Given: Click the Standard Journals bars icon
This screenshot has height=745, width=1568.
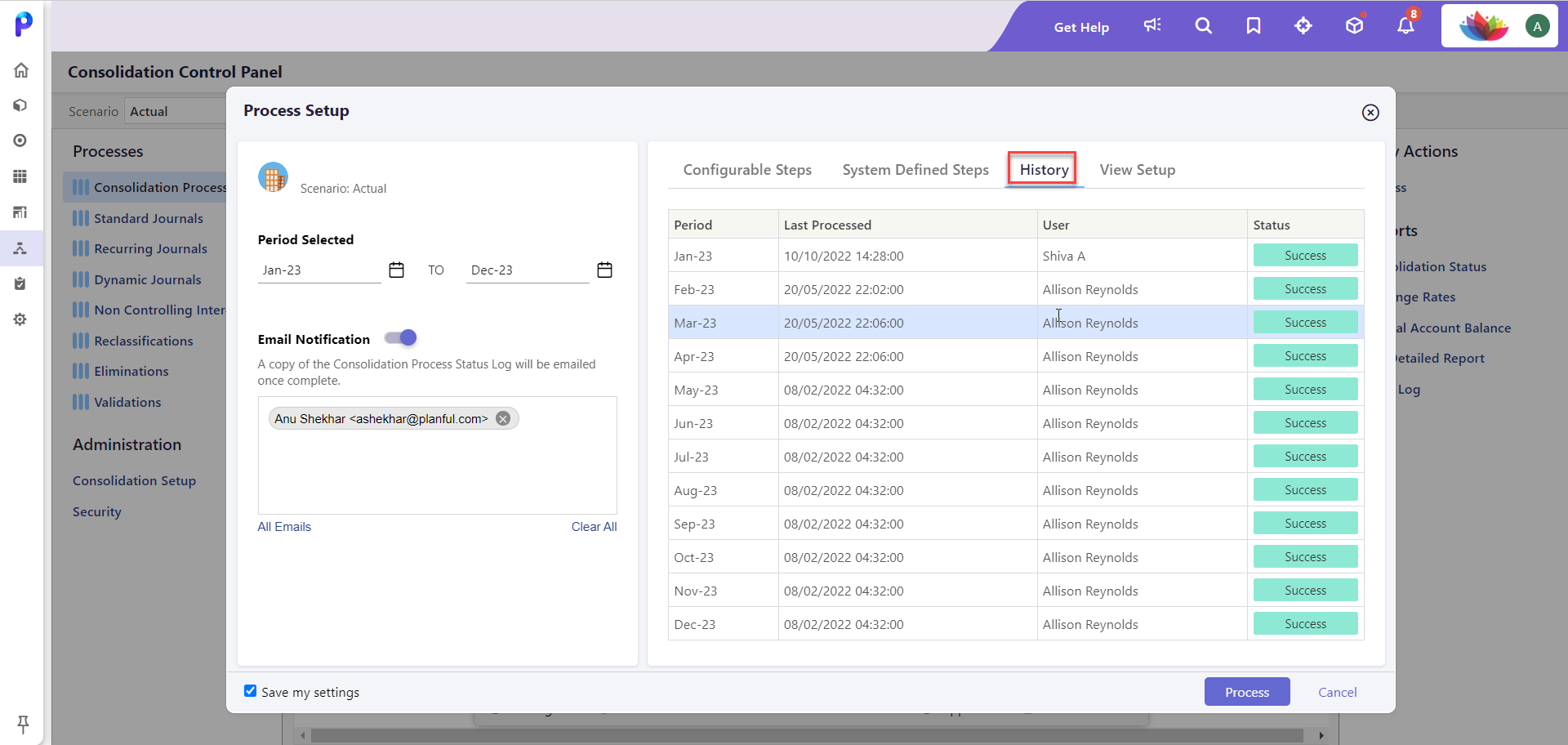Looking at the screenshot, I should coord(80,218).
